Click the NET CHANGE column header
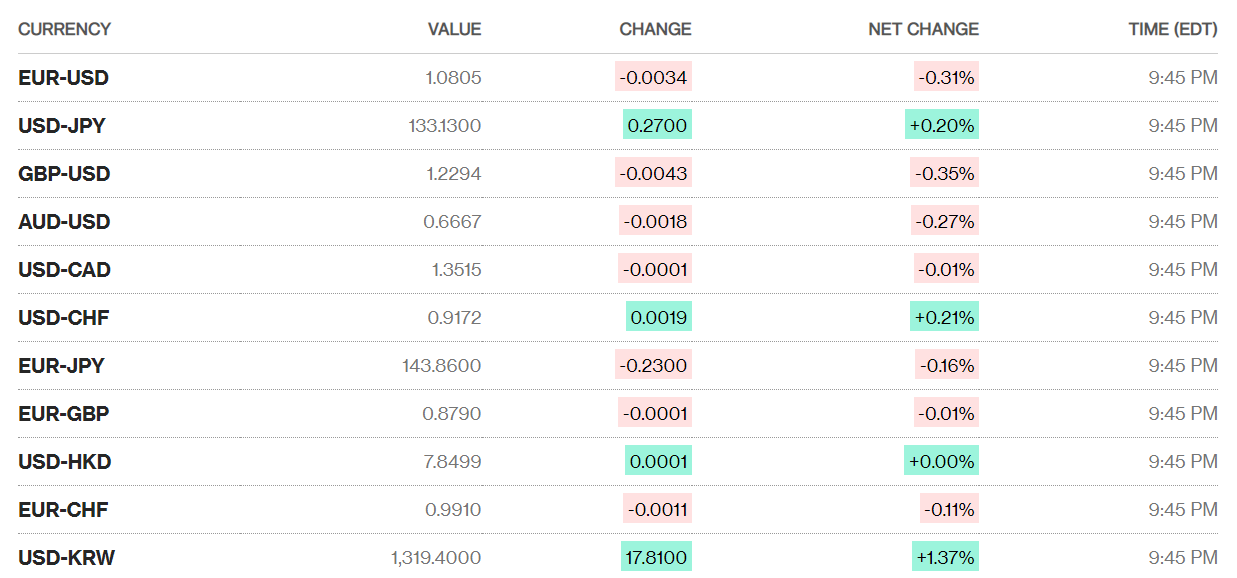This screenshot has width=1237, height=578. pos(923,30)
